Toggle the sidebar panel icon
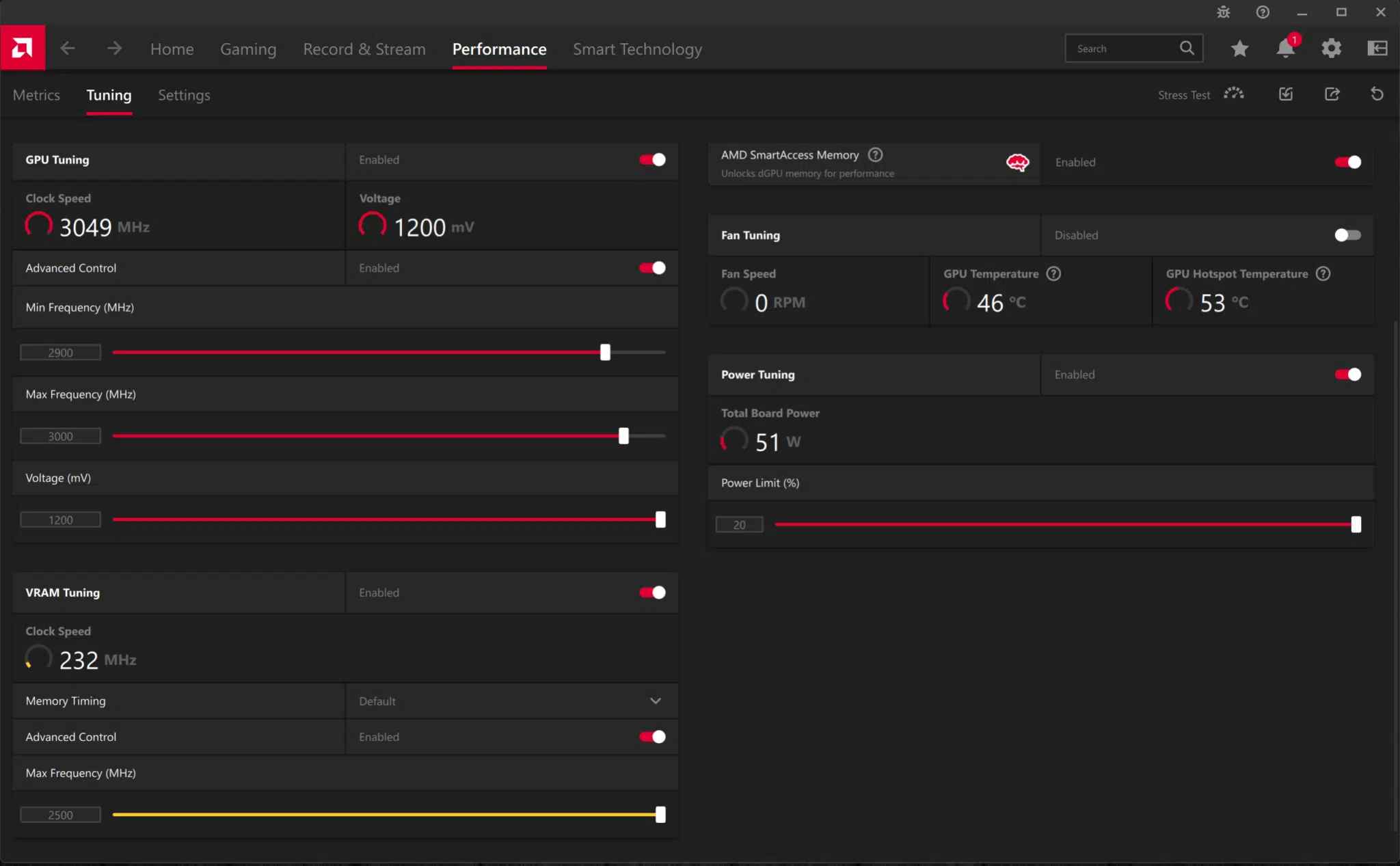This screenshot has height=866, width=1400. pos(1377,49)
